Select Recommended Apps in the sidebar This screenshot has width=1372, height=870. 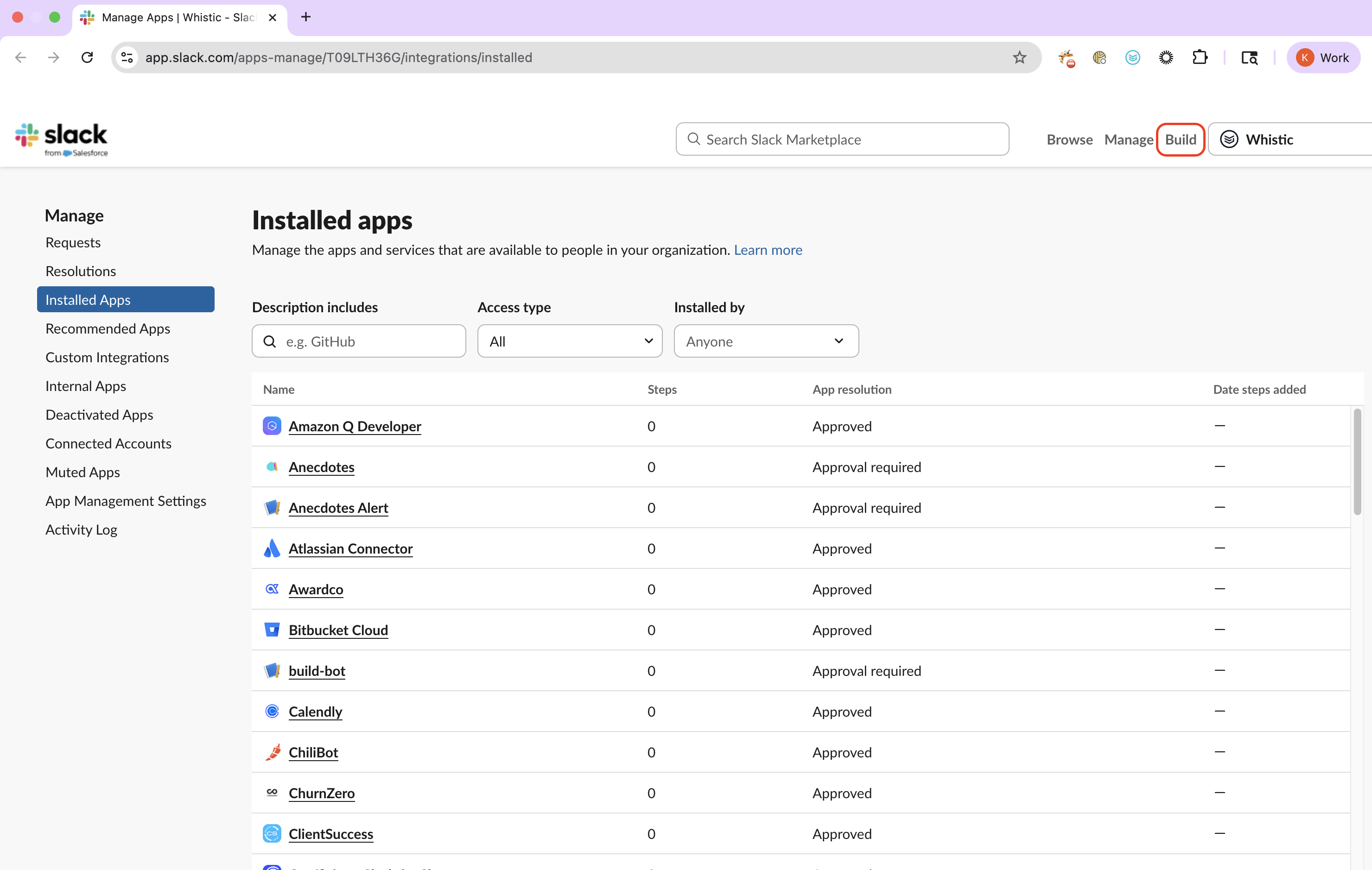pos(108,328)
